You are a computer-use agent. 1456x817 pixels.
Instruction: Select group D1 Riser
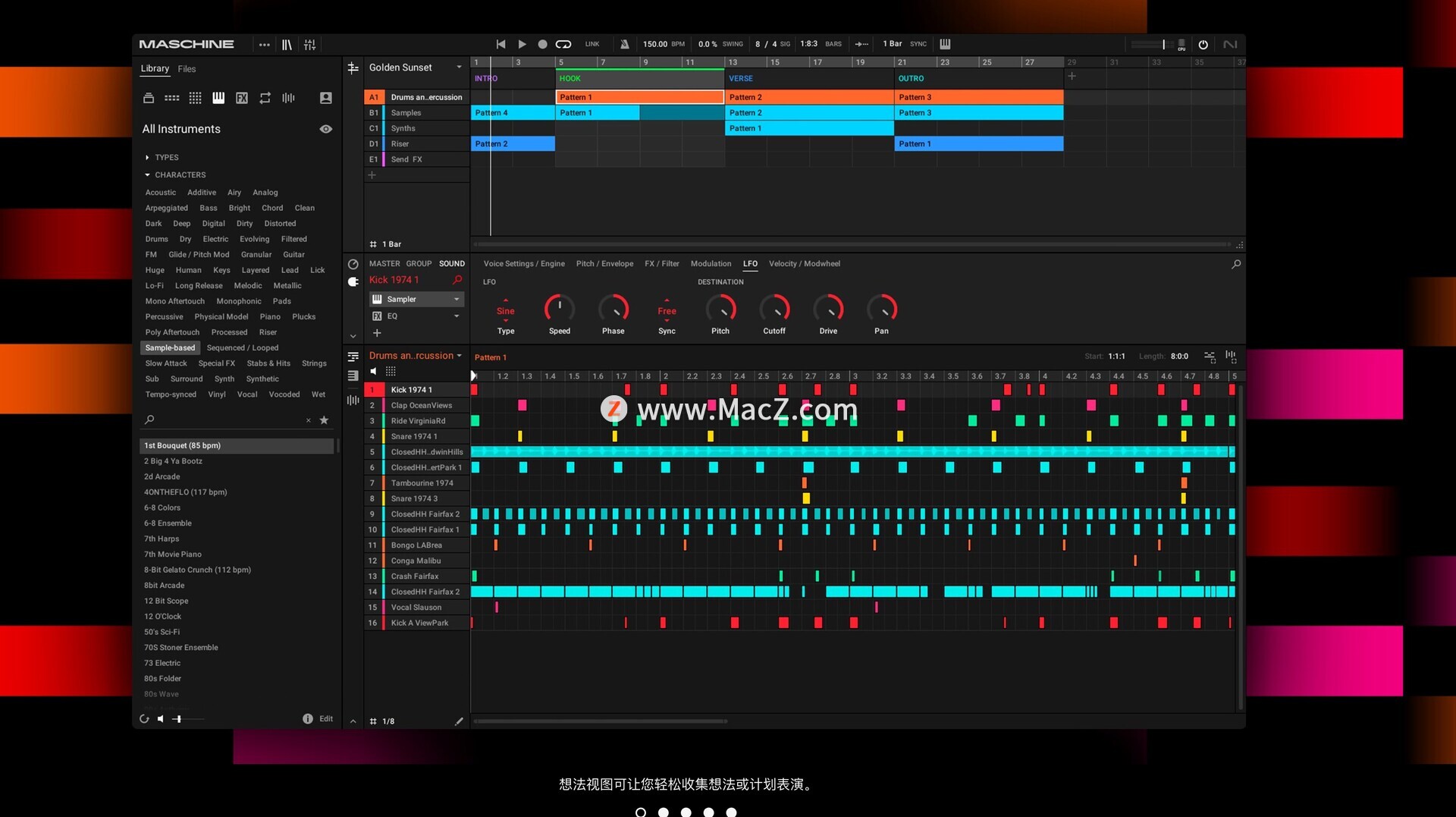point(417,144)
